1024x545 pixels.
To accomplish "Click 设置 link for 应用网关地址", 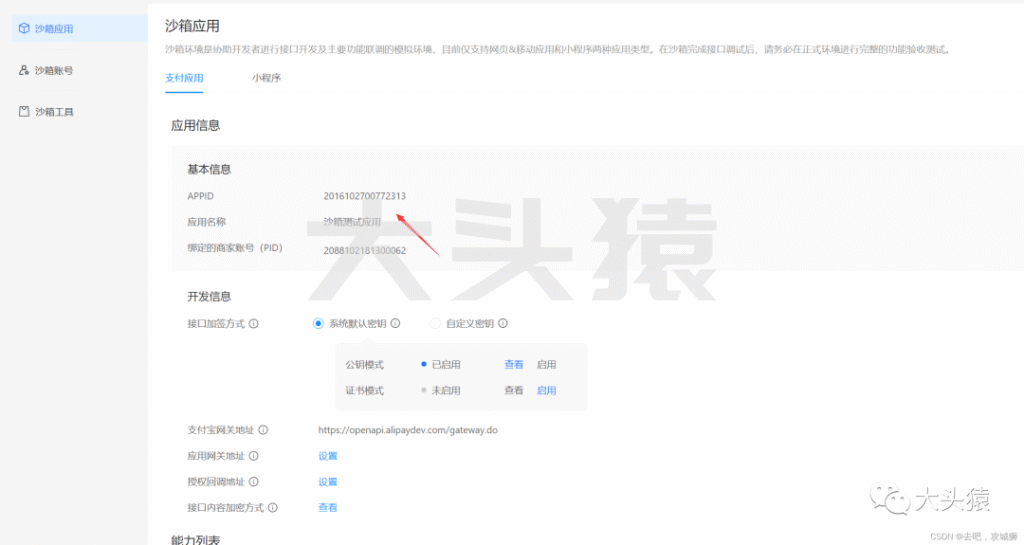I will tap(328, 456).
